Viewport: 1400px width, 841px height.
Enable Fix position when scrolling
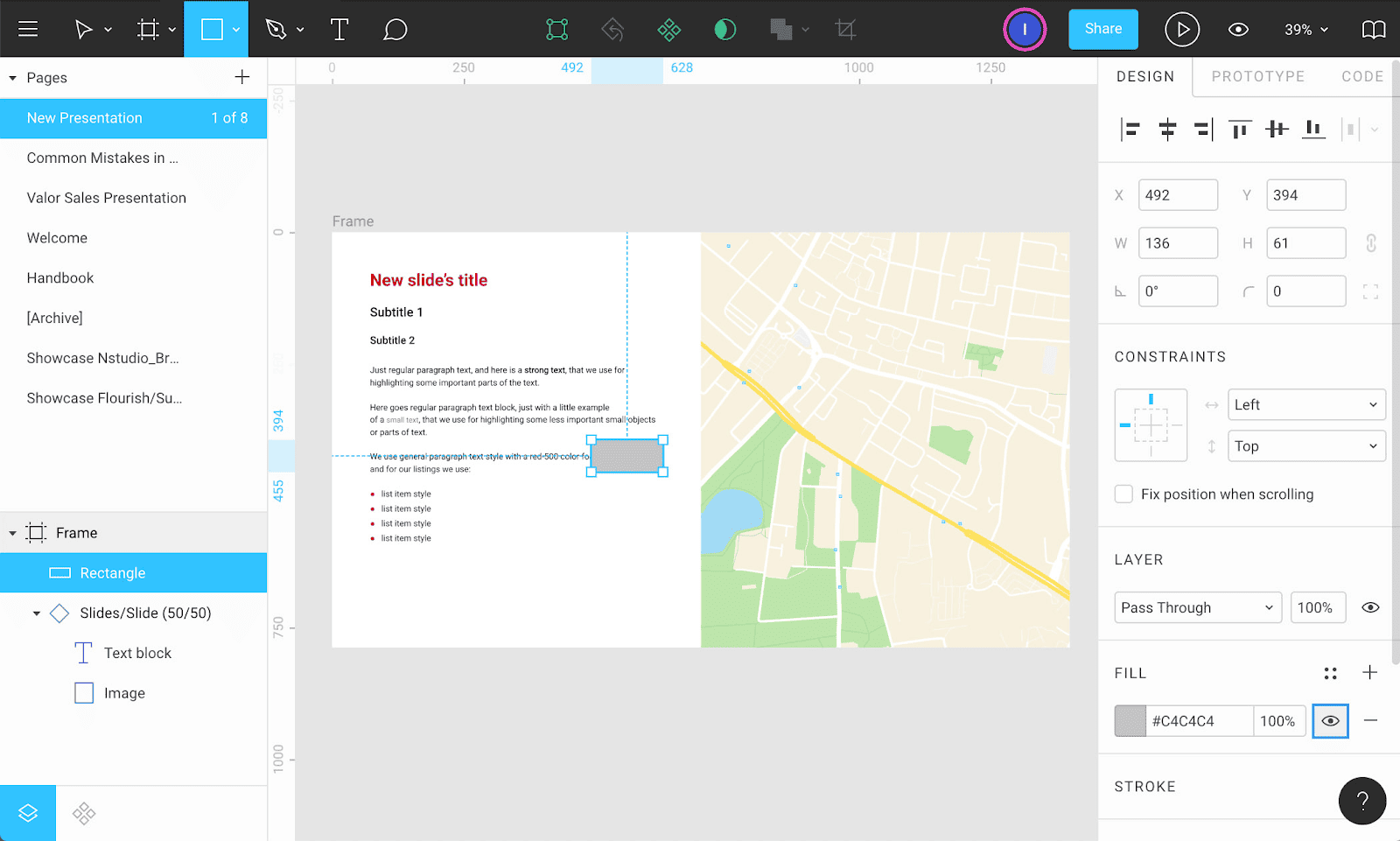coord(1124,494)
